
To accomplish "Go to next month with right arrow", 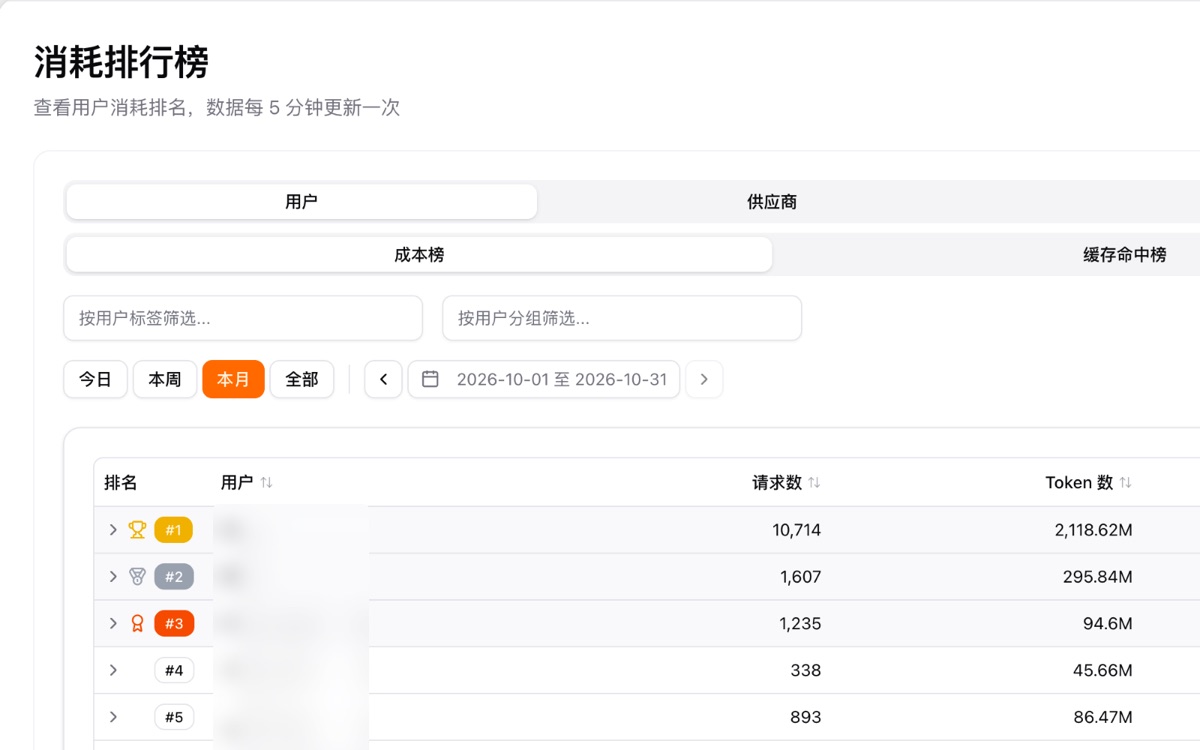I will coord(704,379).
